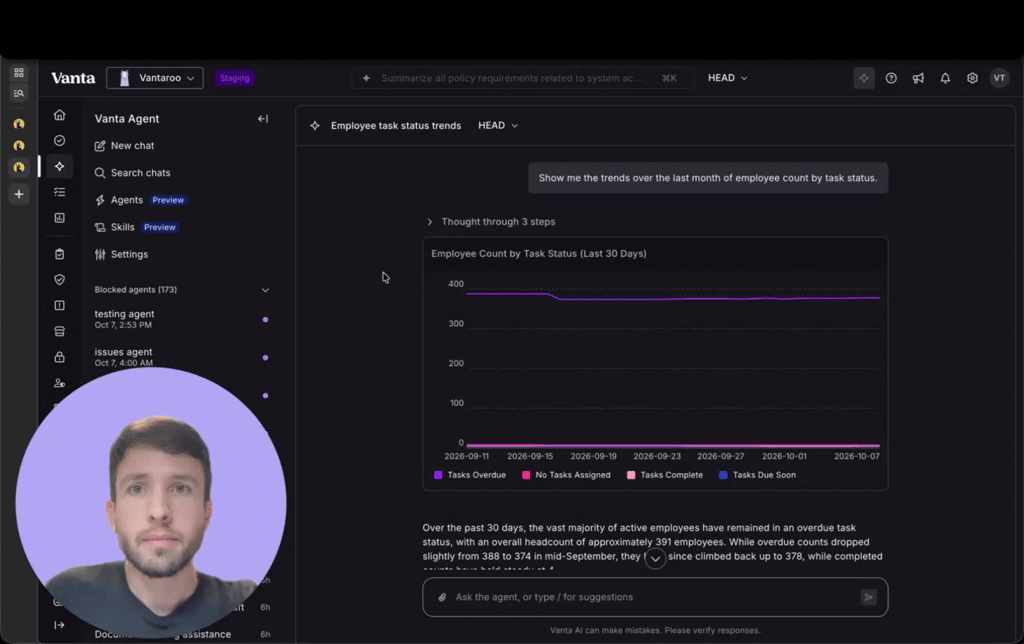This screenshot has height=644, width=1024.
Task: Open the Vantaroo organization dropdown
Action: click(155, 78)
